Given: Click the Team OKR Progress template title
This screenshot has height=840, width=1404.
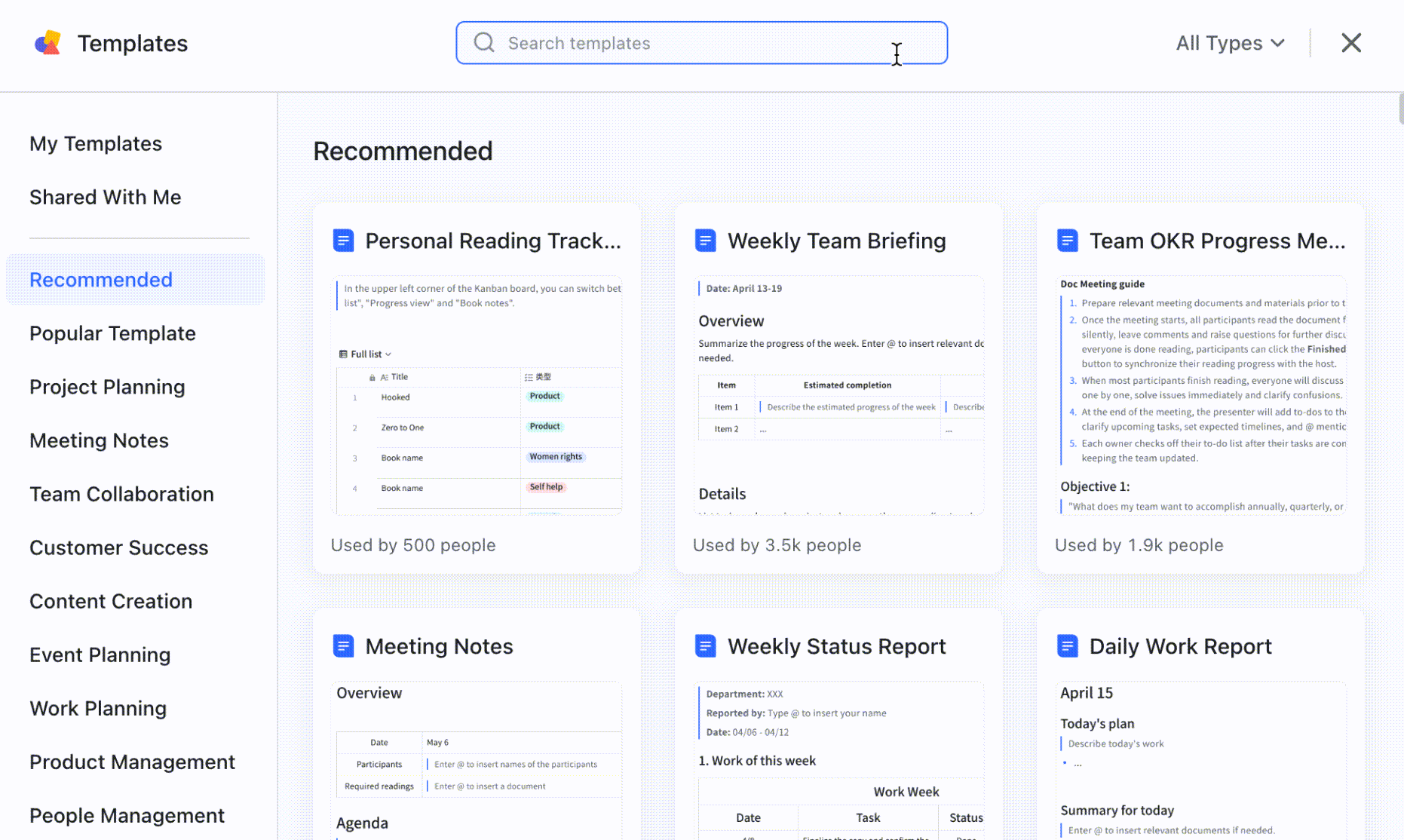Looking at the screenshot, I should (x=1216, y=241).
